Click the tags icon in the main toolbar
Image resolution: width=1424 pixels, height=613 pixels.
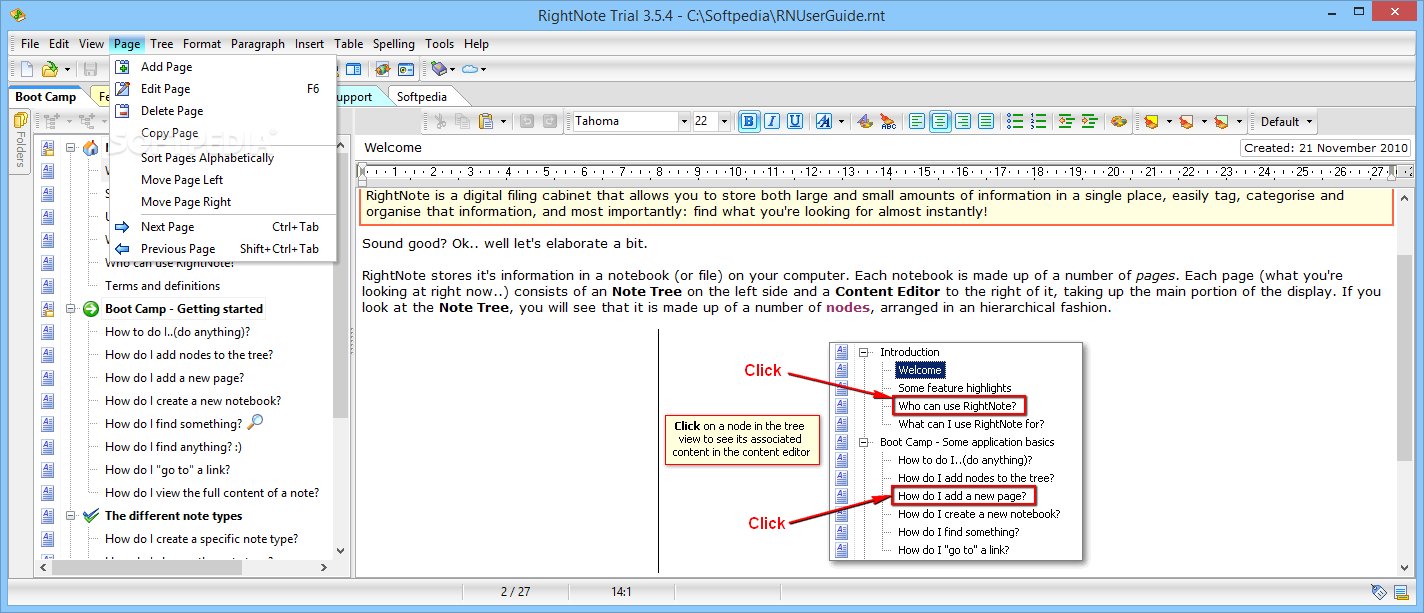tap(438, 69)
